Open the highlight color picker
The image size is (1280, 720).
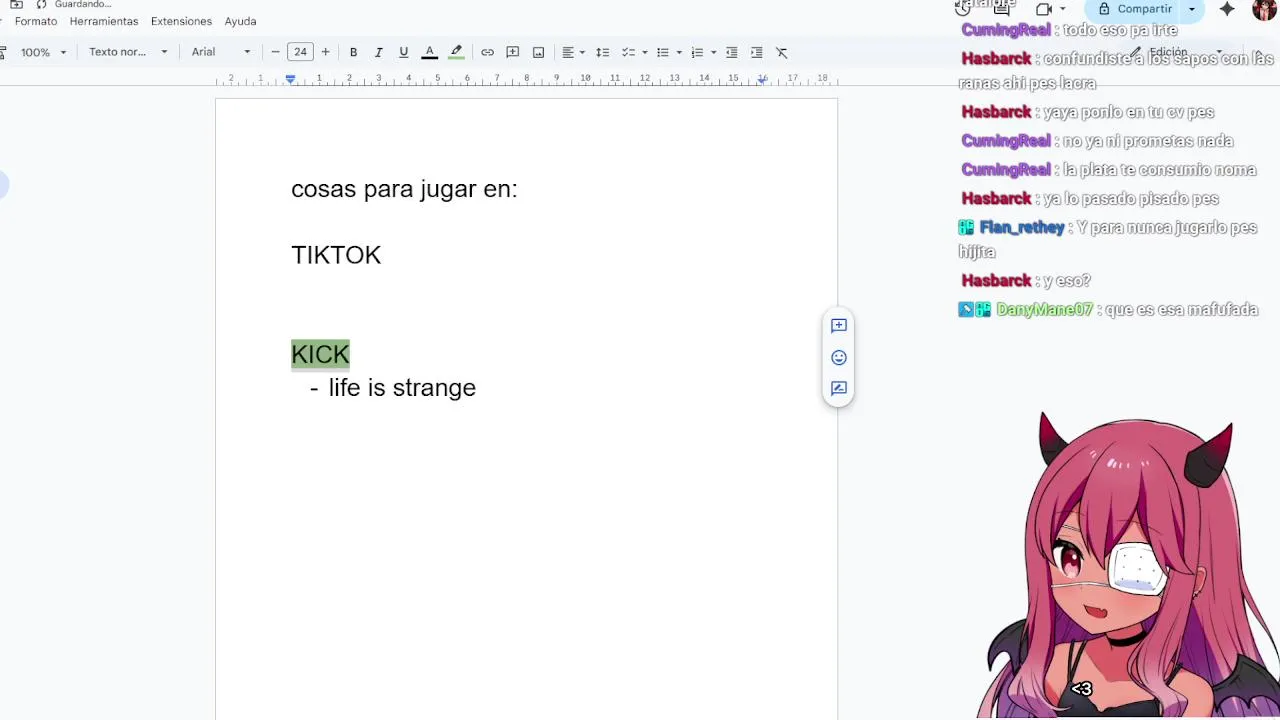point(456,52)
